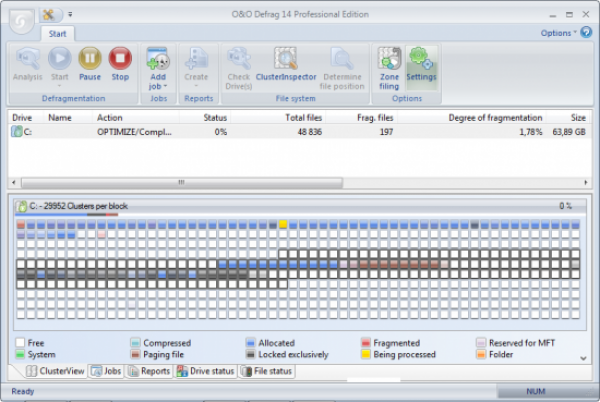Viewport: 600px width, 402px height.
Task: Switch to the ClusterView tab
Action: coord(55,371)
